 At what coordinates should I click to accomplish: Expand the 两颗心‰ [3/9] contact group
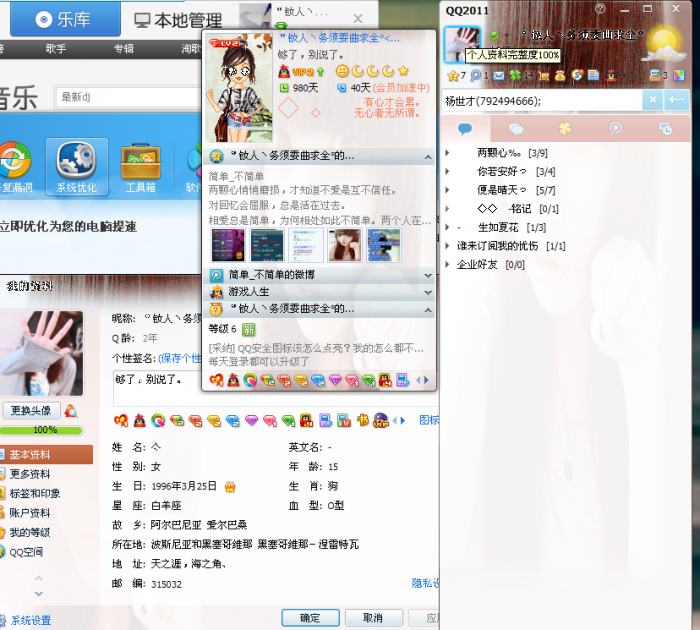(447, 153)
